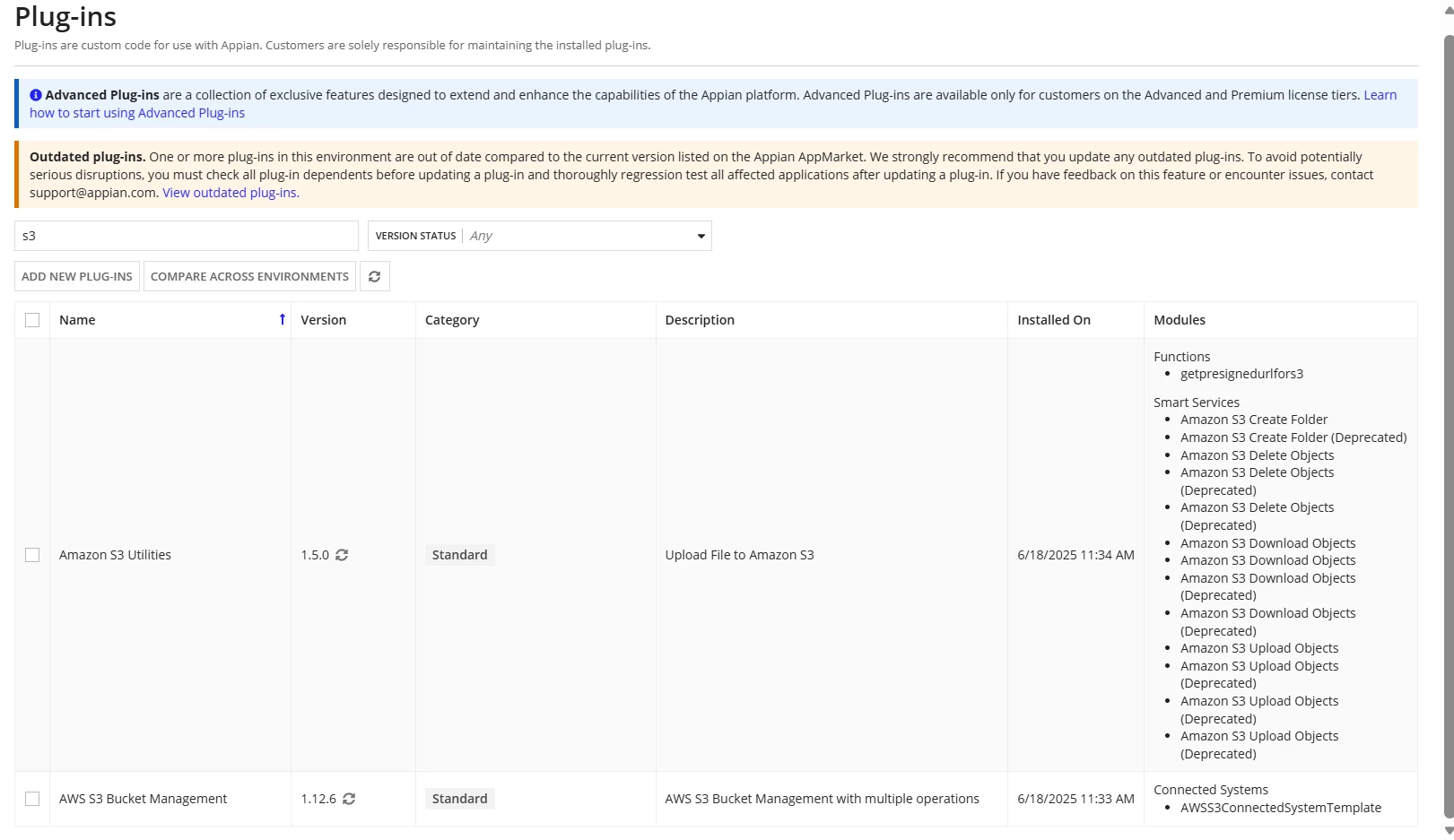The image size is (1454, 840).
Task: Click the Version column header
Action: (324, 320)
